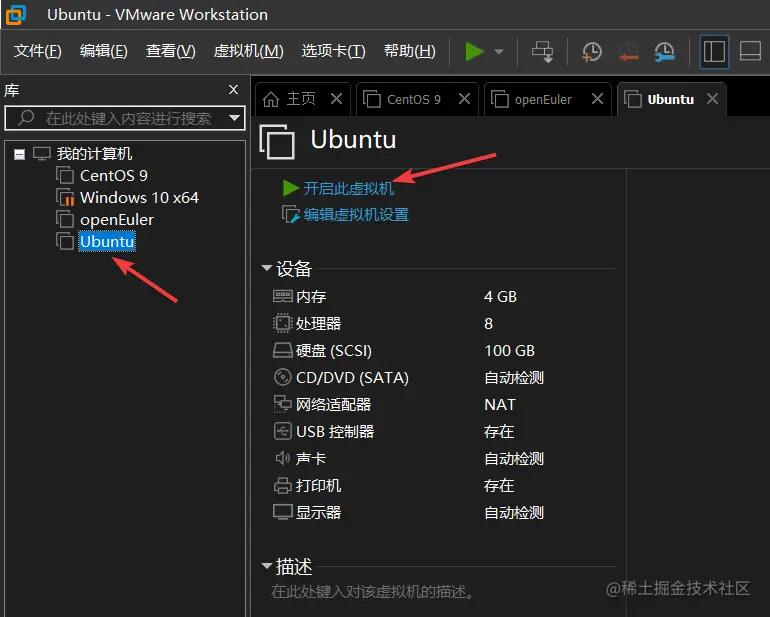Click the 硬盘 (SCSI) hard disk icon
The image size is (770, 617).
click(x=282, y=350)
